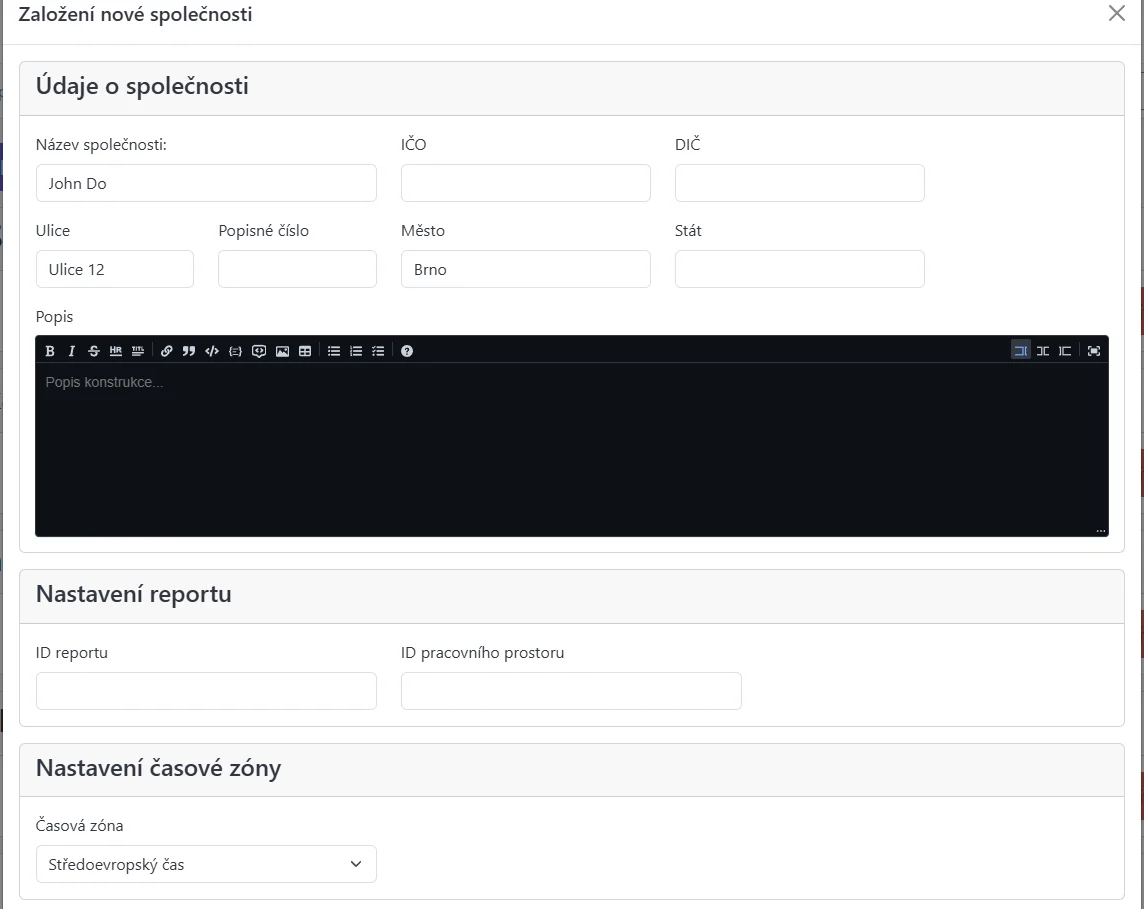Add an ordered numbered list
1144x909 pixels.
[x=356, y=351]
